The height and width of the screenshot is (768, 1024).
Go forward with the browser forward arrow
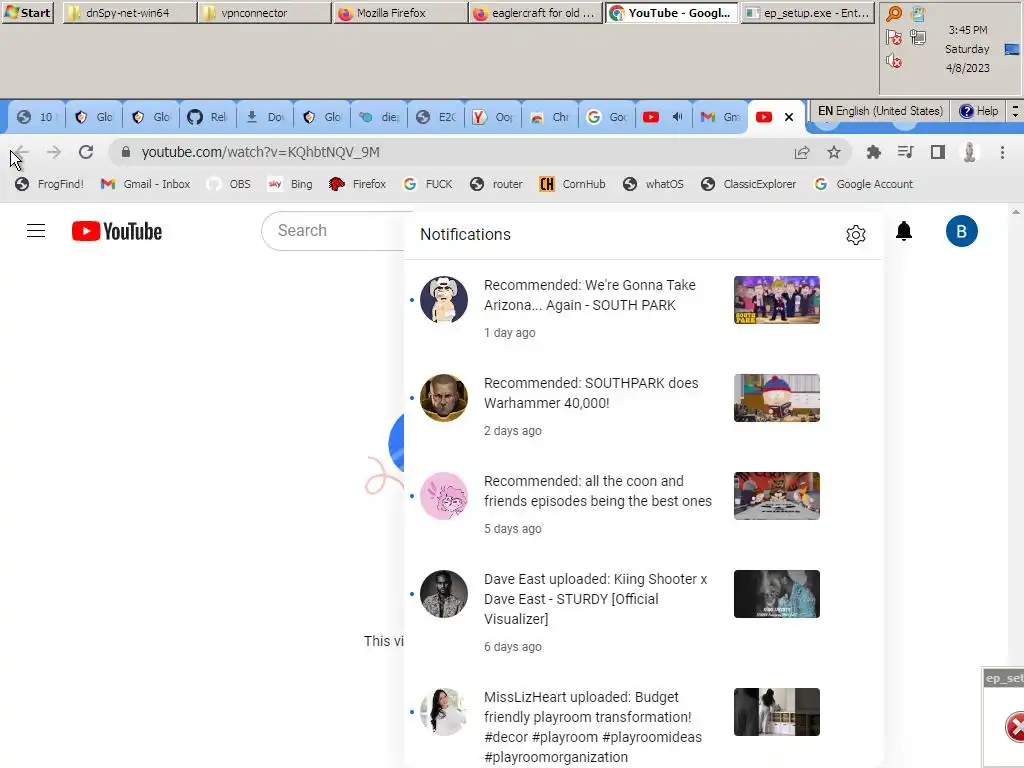point(54,152)
